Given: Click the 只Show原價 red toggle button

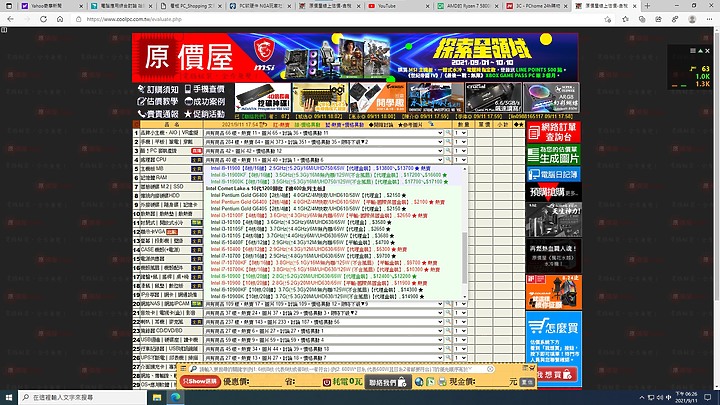Looking at the screenshot, I should pos(200,382).
